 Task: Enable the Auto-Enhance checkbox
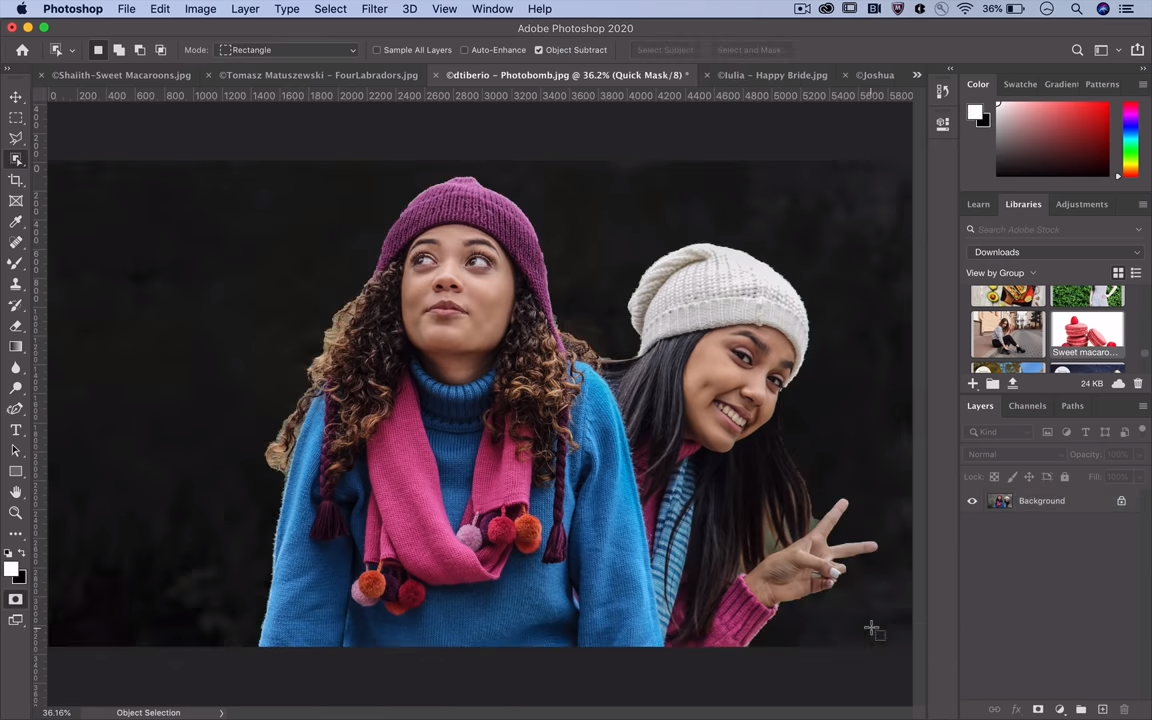[x=464, y=50]
